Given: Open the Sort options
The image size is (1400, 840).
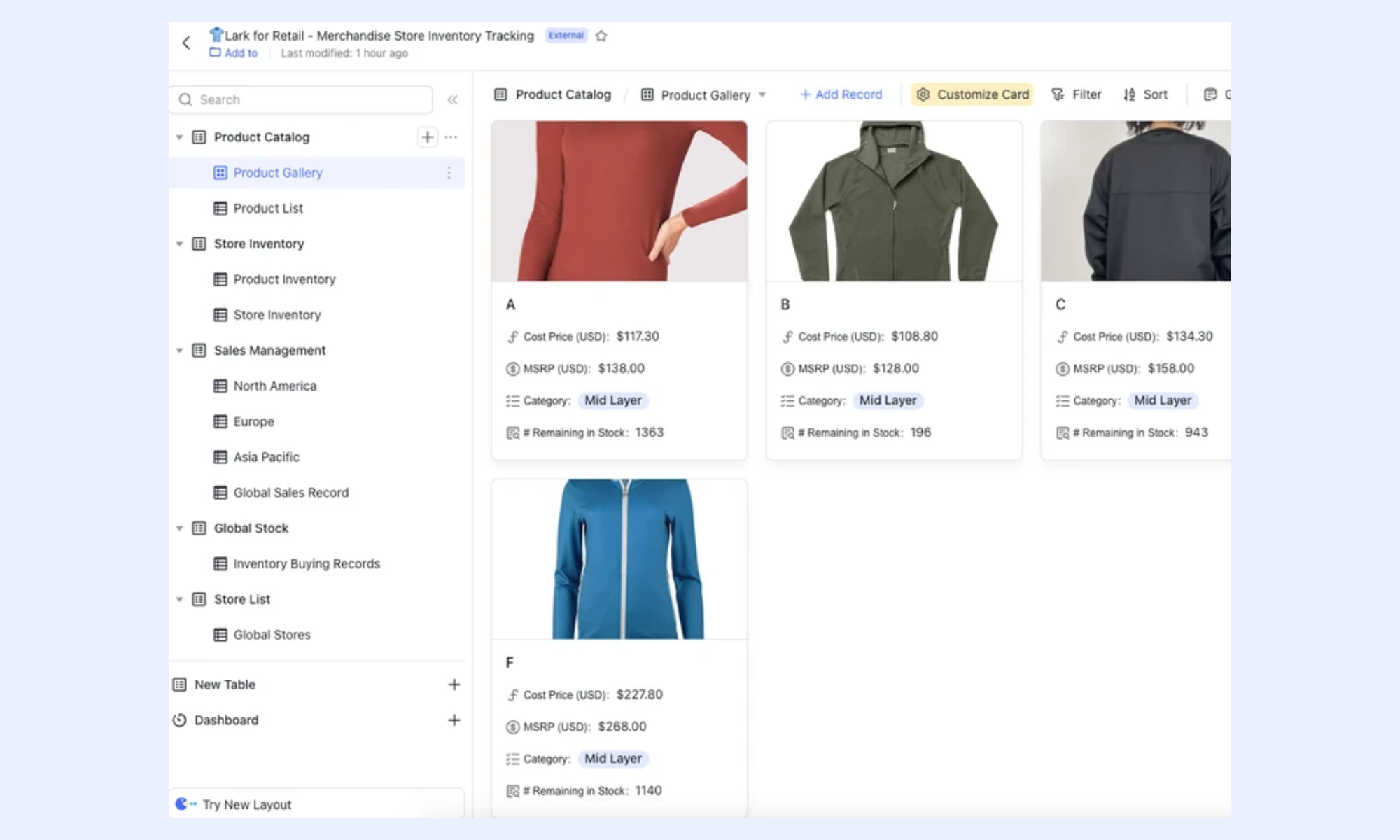Looking at the screenshot, I should point(1146,94).
